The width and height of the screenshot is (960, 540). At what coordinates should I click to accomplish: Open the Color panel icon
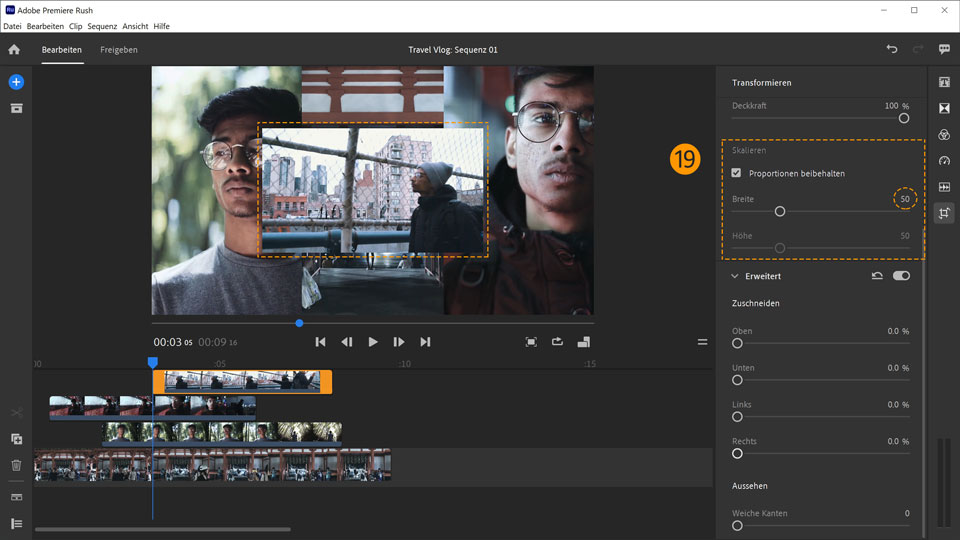pos(944,135)
